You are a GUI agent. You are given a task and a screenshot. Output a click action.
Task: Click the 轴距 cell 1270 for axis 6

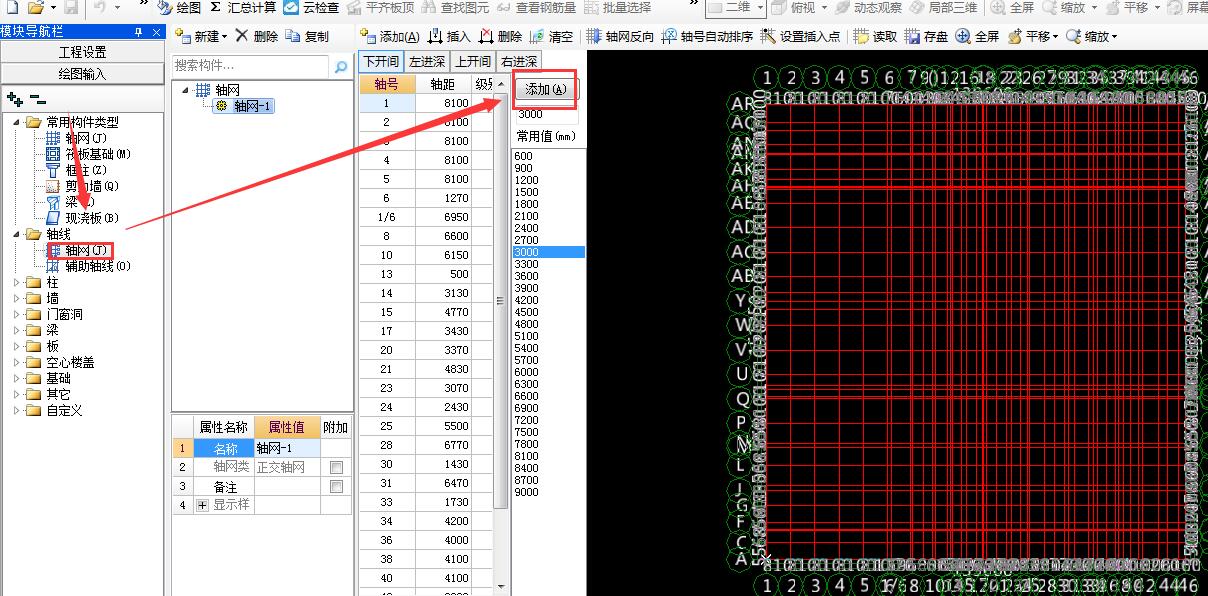(443, 198)
